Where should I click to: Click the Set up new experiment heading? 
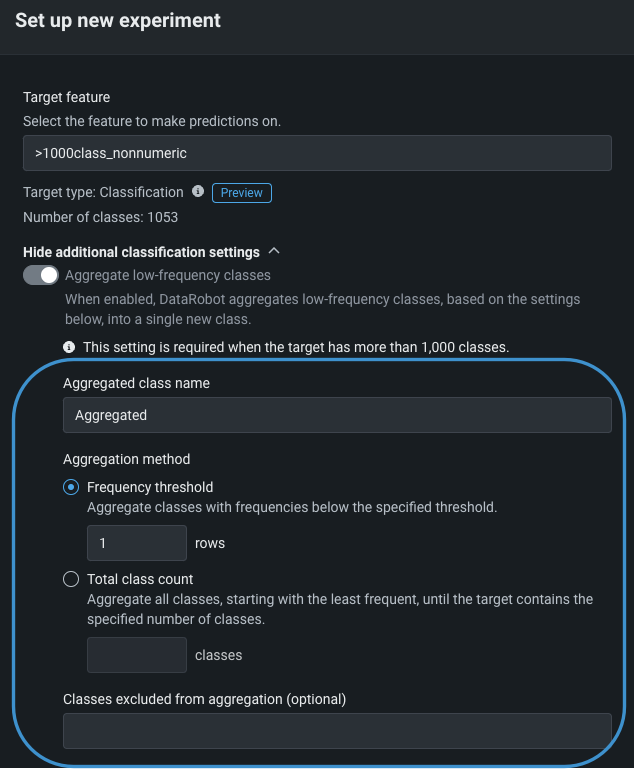tap(118, 20)
